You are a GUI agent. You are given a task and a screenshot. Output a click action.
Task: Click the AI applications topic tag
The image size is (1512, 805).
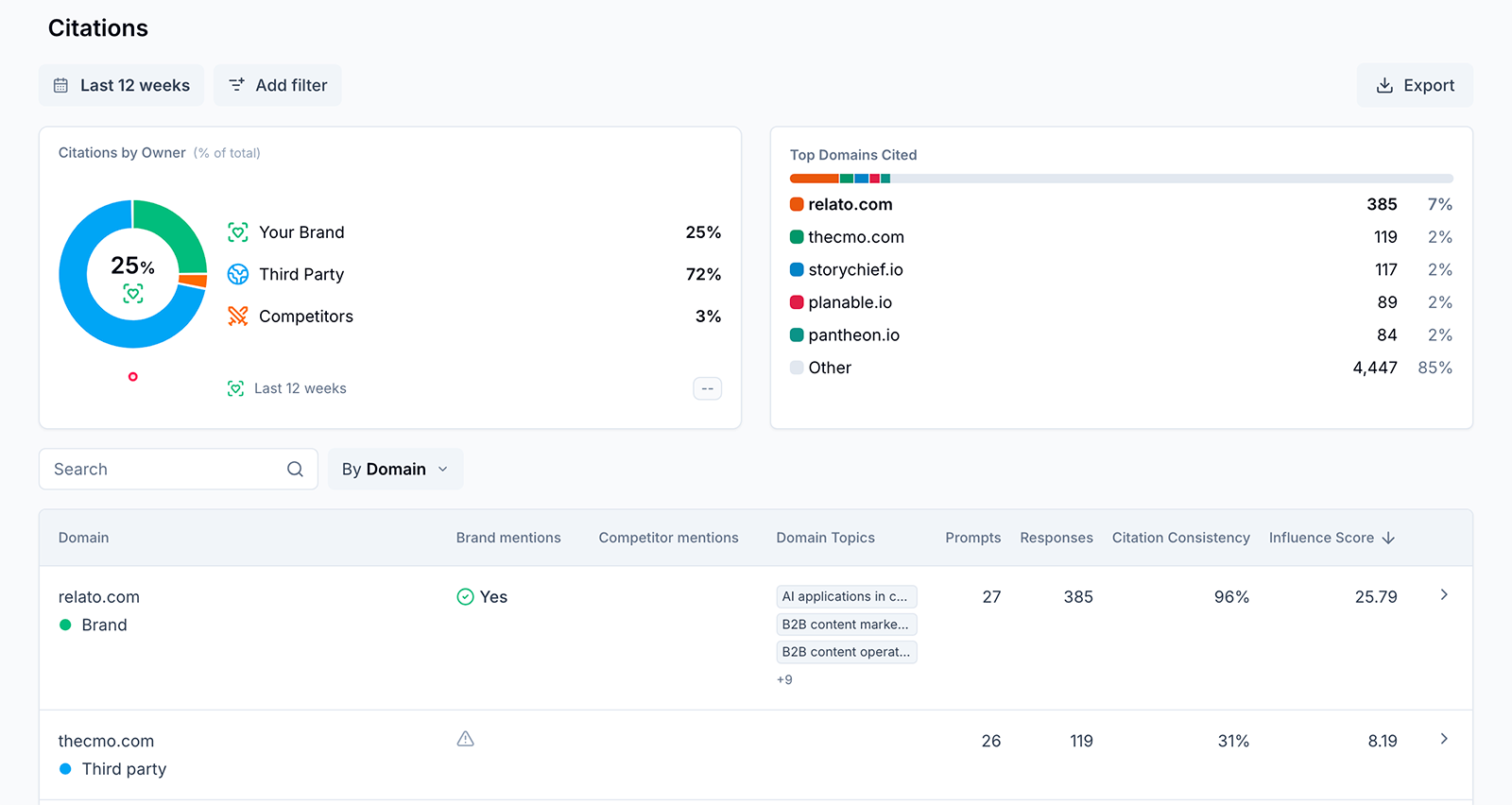point(846,596)
